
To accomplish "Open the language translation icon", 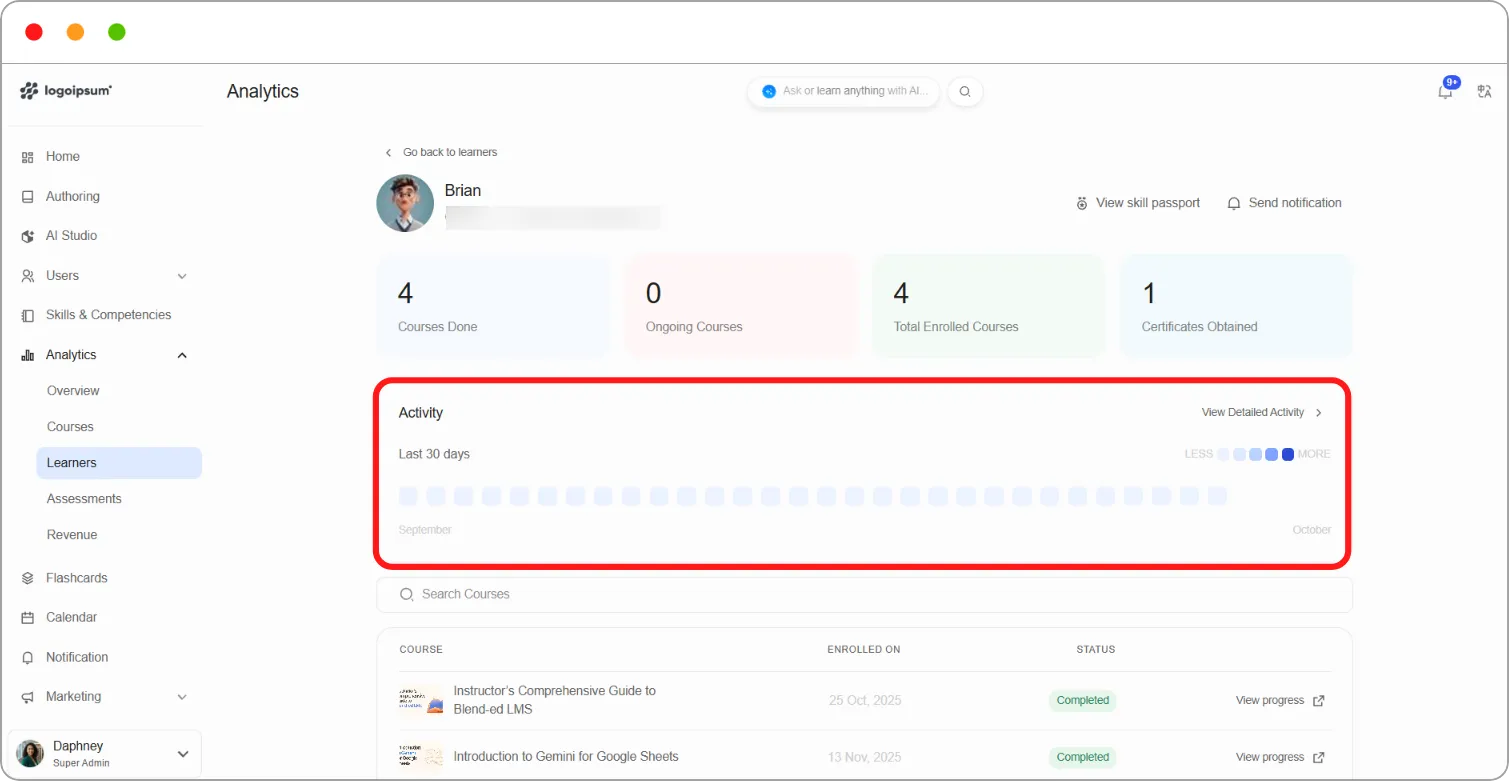I will click(1484, 91).
